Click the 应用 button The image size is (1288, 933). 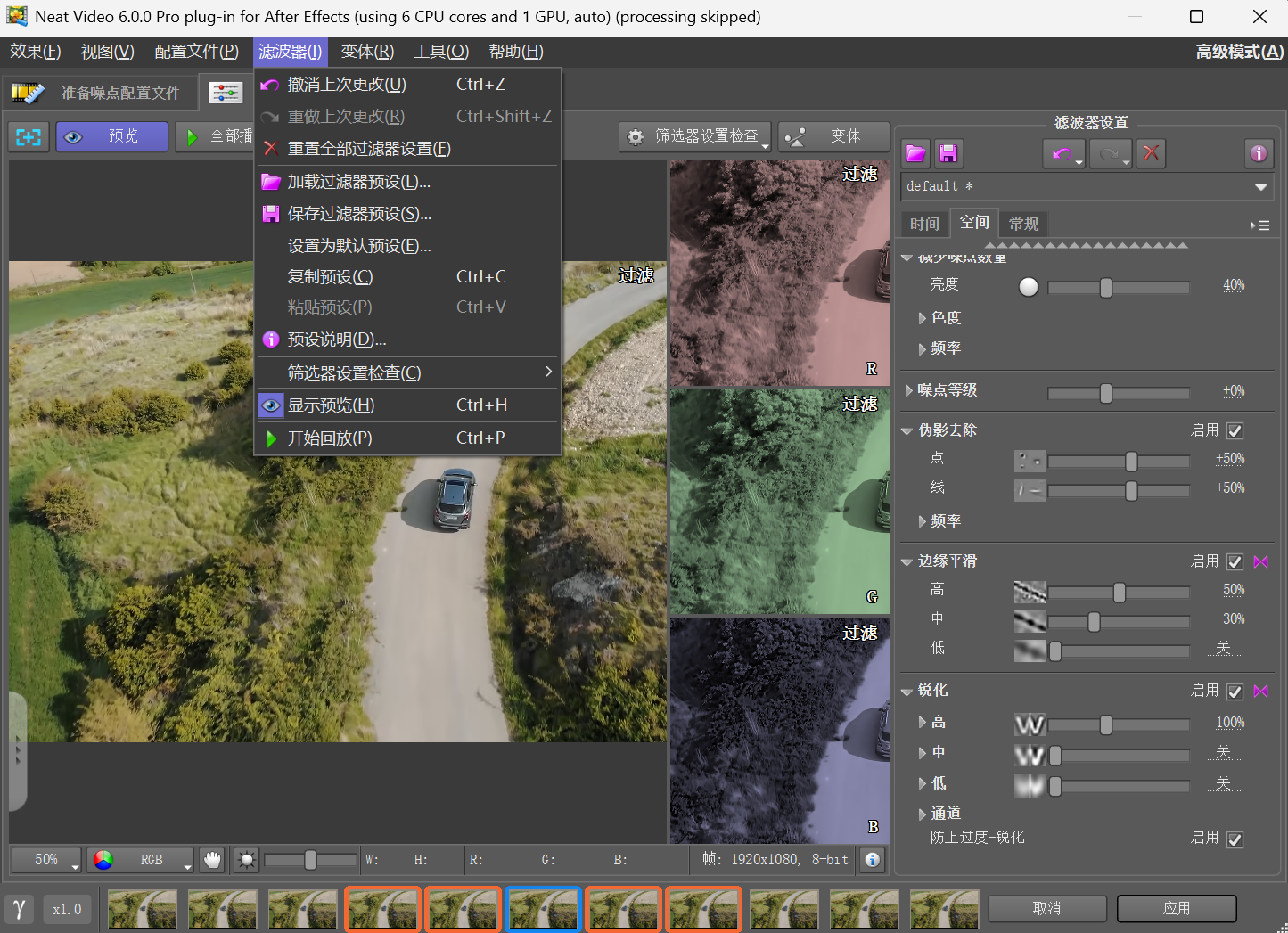pos(1177,909)
